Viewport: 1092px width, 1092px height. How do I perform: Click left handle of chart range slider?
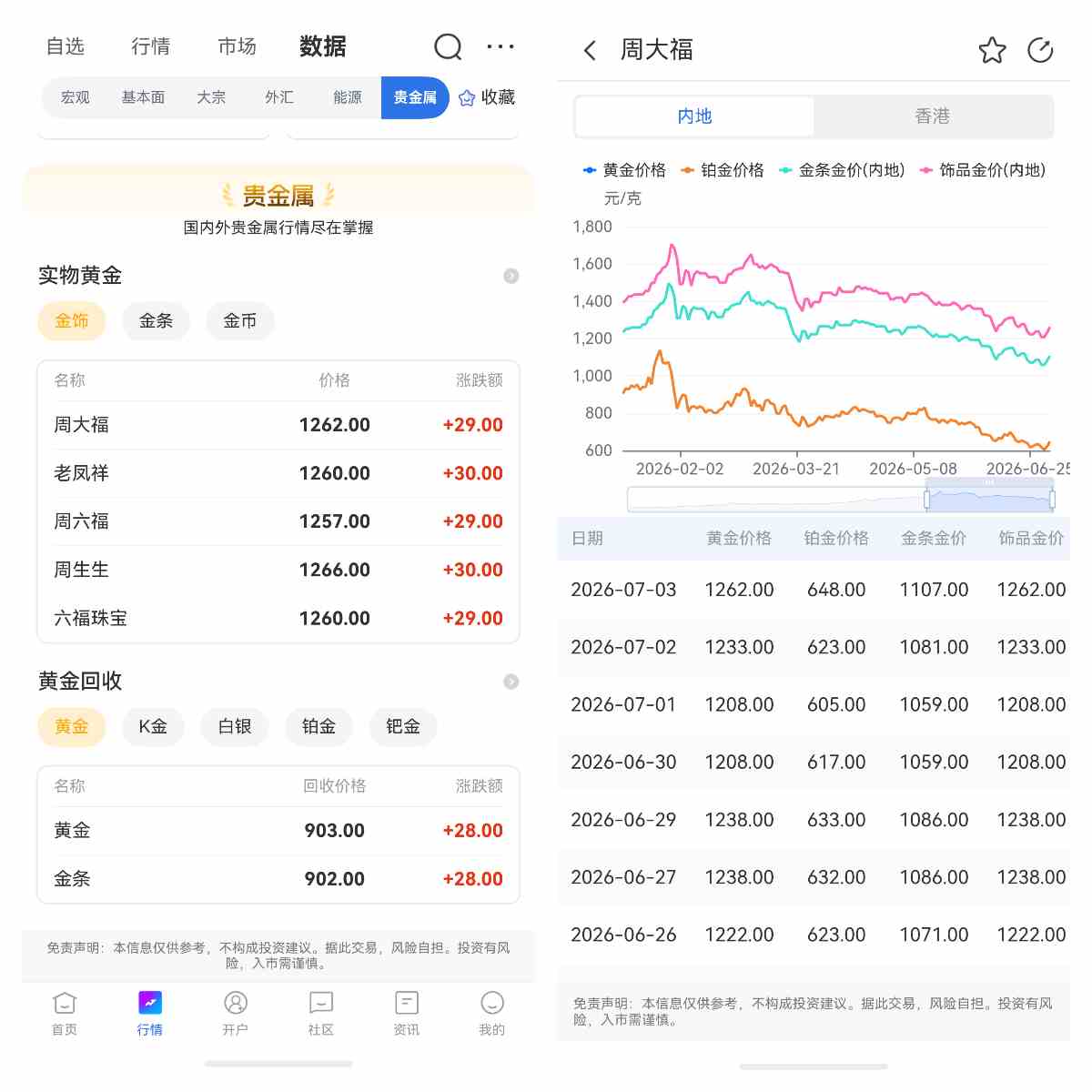(x=927, y=499)
